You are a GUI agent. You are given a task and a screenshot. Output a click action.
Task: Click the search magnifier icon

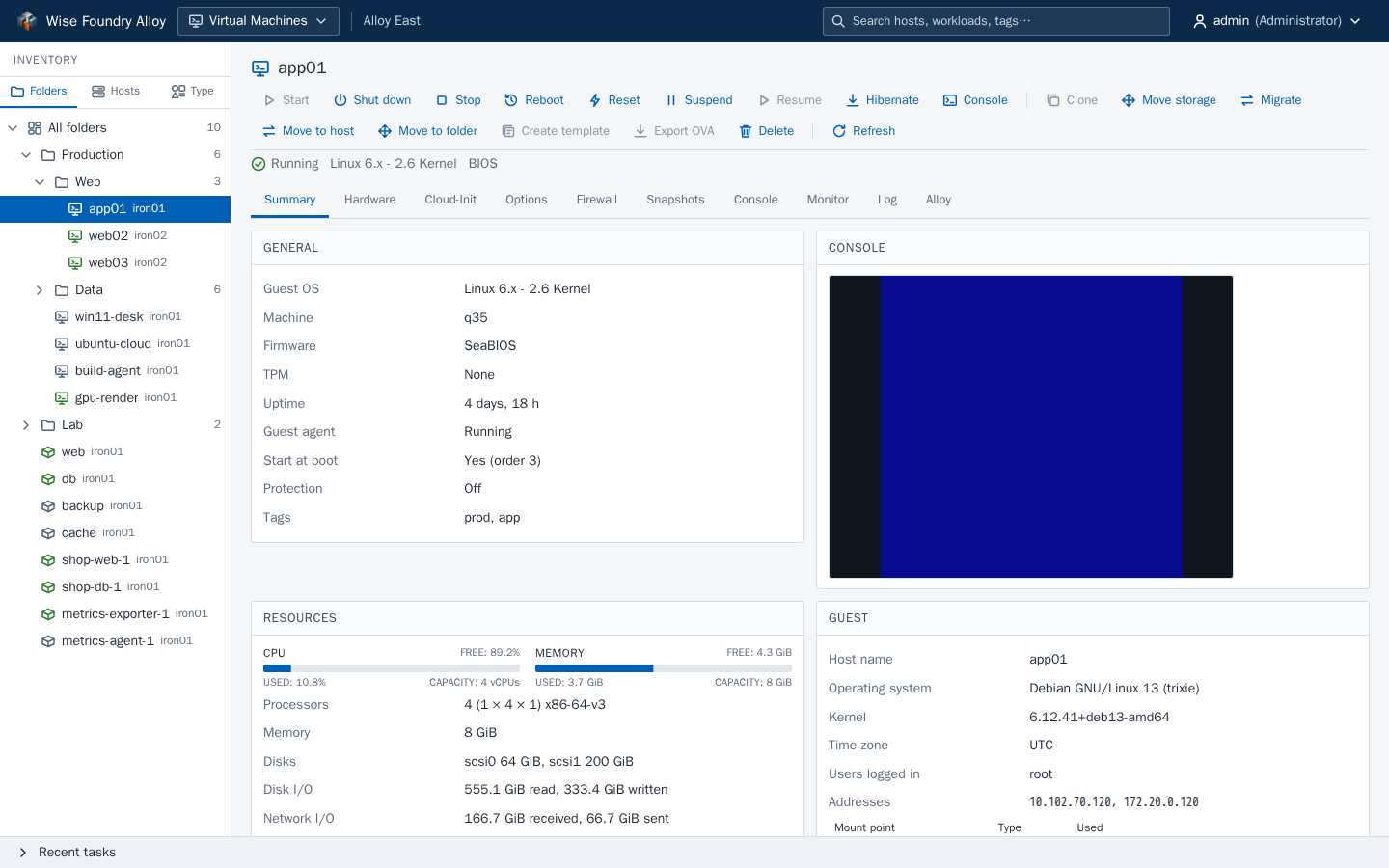click(x=838, y=21)
